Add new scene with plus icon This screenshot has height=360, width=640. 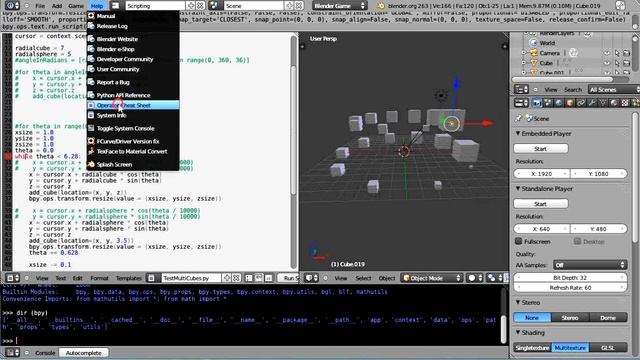pos(289,6)
